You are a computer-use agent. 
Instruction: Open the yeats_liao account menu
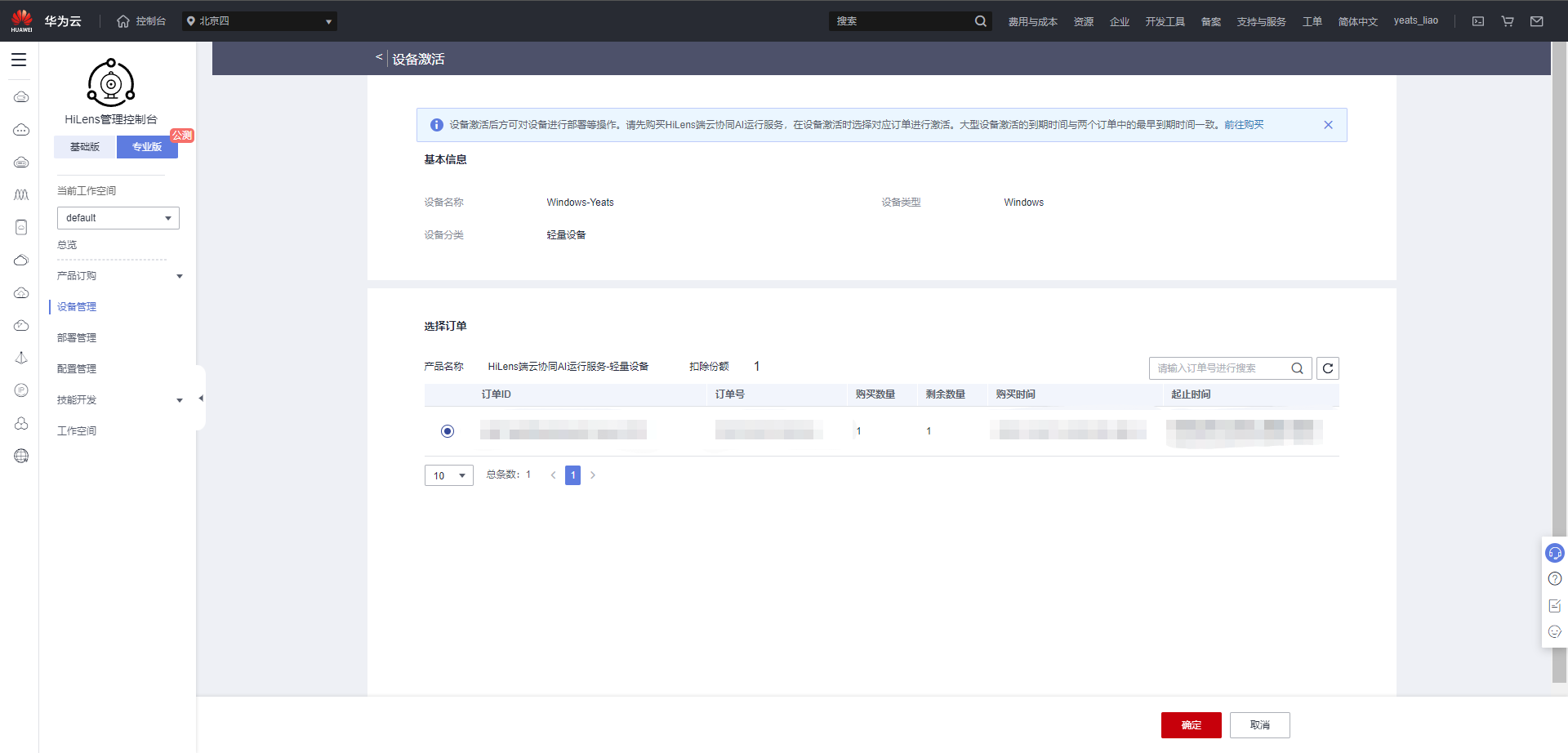pos(1416,20)
